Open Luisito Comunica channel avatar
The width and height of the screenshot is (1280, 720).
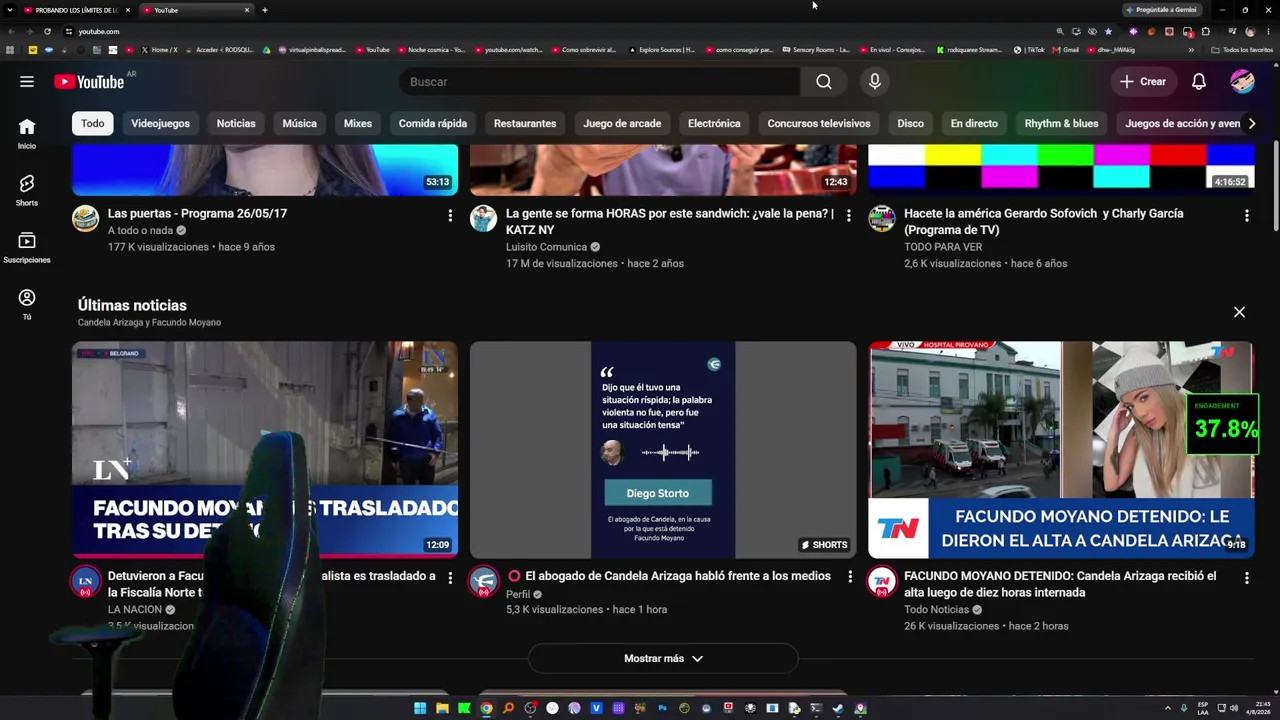click(484, 219)
